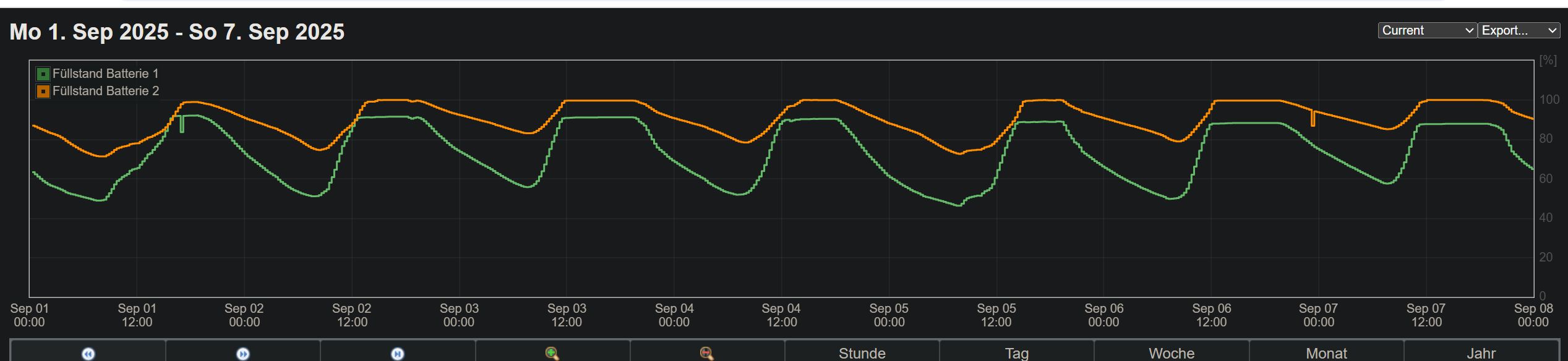
Task: Open the Current dropdown
Action: coord(1427,30)
